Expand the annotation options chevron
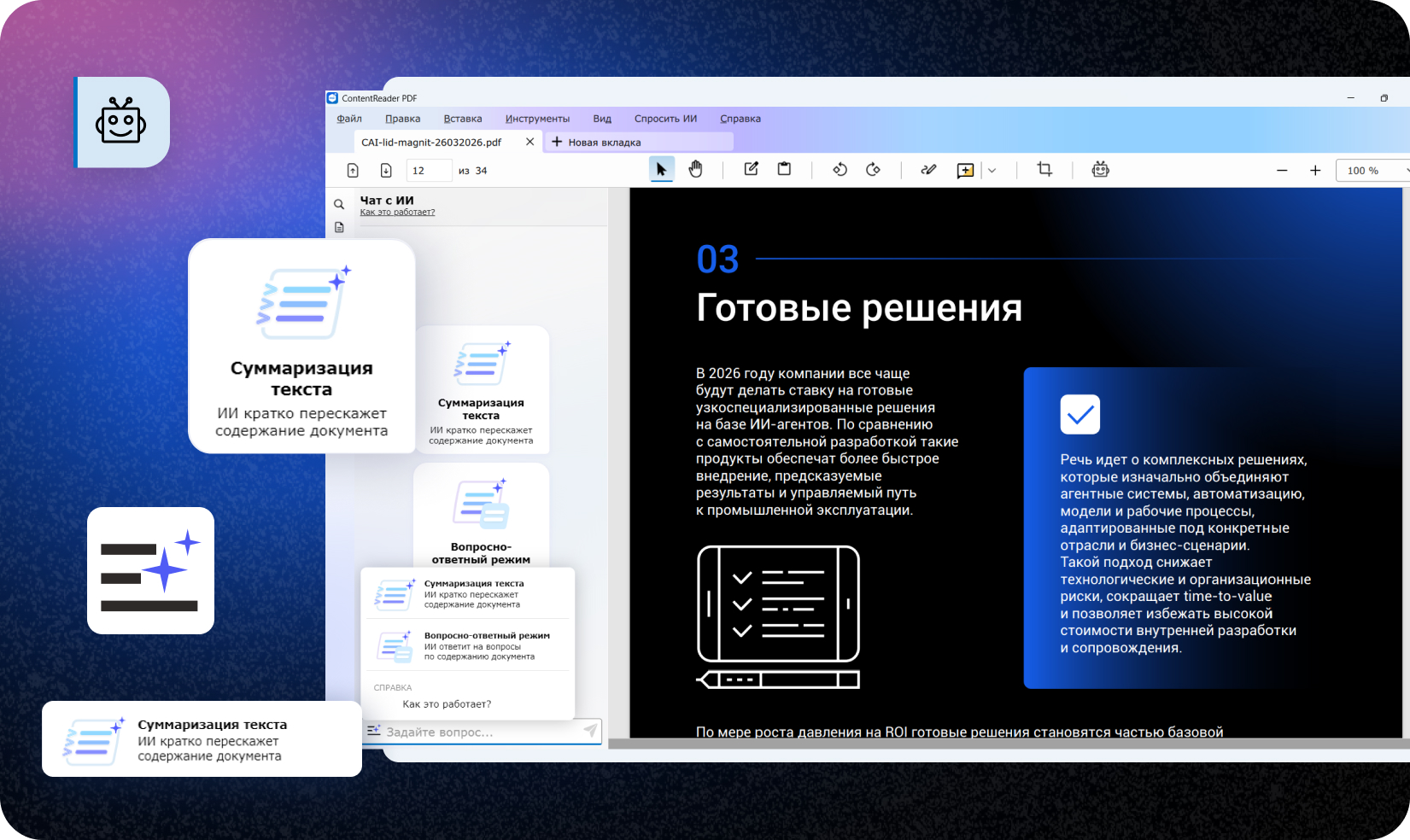Screen dimensions: 1410x840 tap(992, 170)
